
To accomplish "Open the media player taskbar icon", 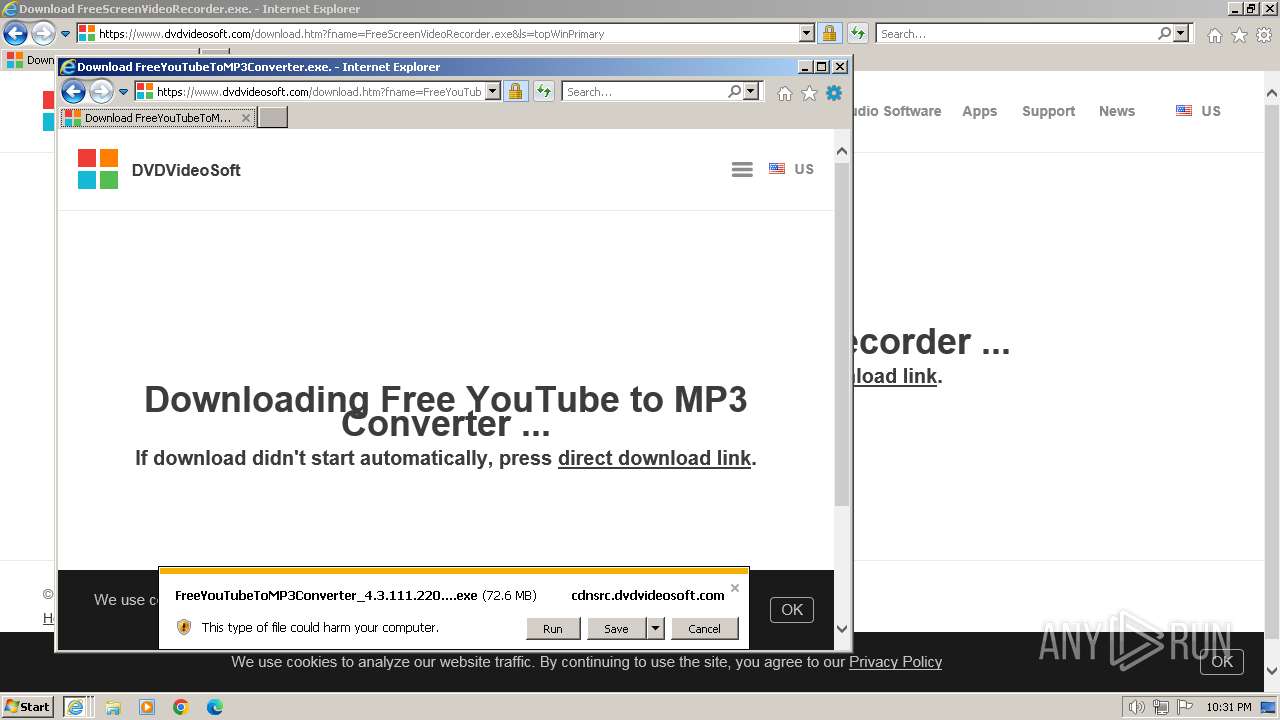I will coord(147,707).
